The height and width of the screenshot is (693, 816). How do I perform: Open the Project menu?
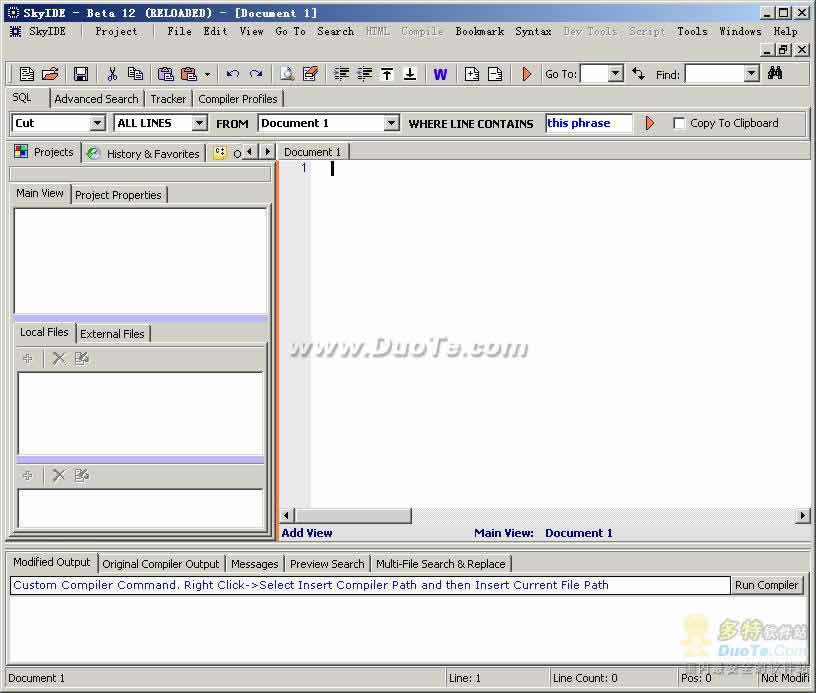tap(116, 31)
